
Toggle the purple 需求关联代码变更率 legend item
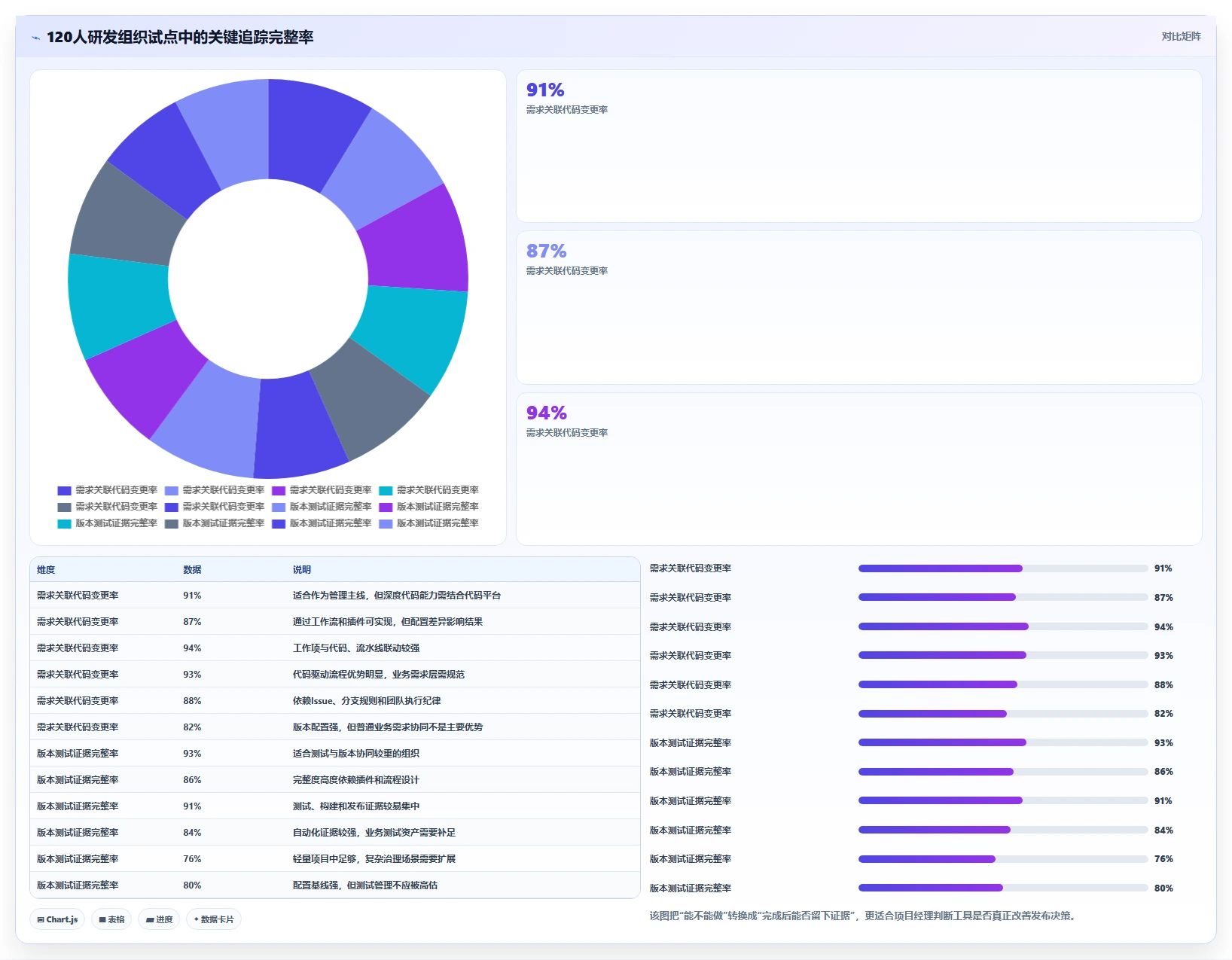322,490
